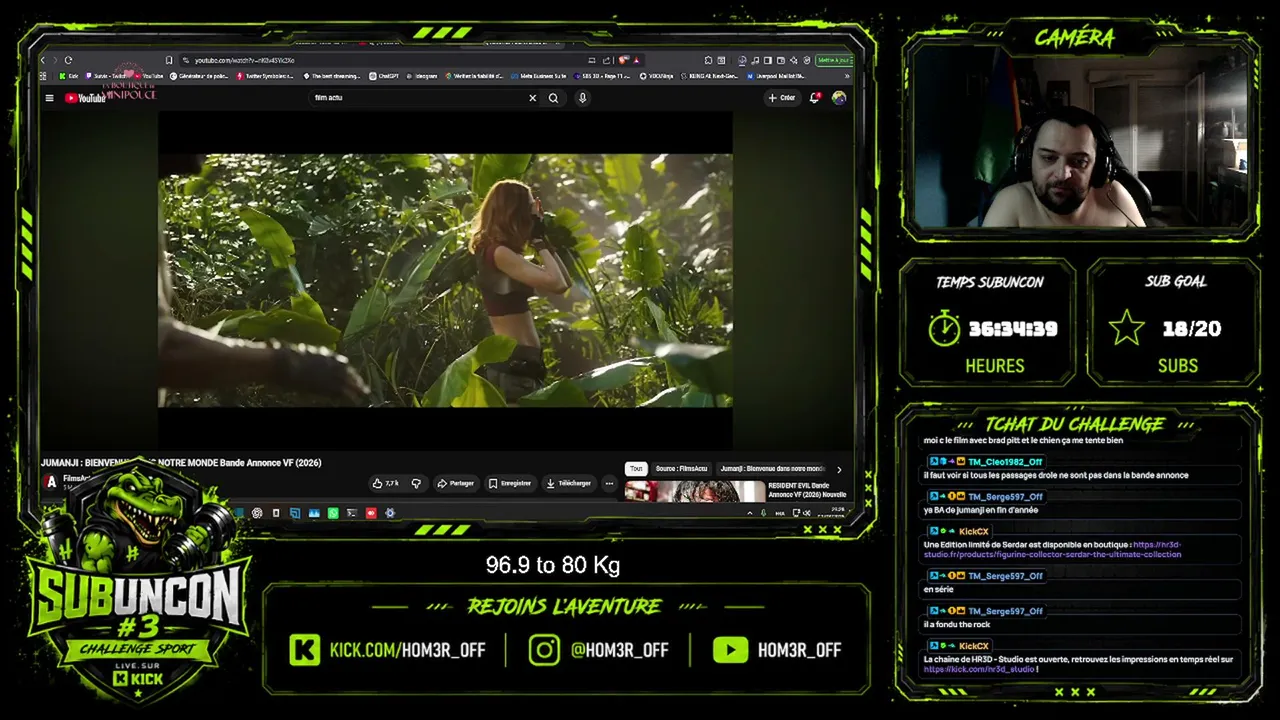
Task: Open "The best streaming" bookmark
Action: (331, 76)
